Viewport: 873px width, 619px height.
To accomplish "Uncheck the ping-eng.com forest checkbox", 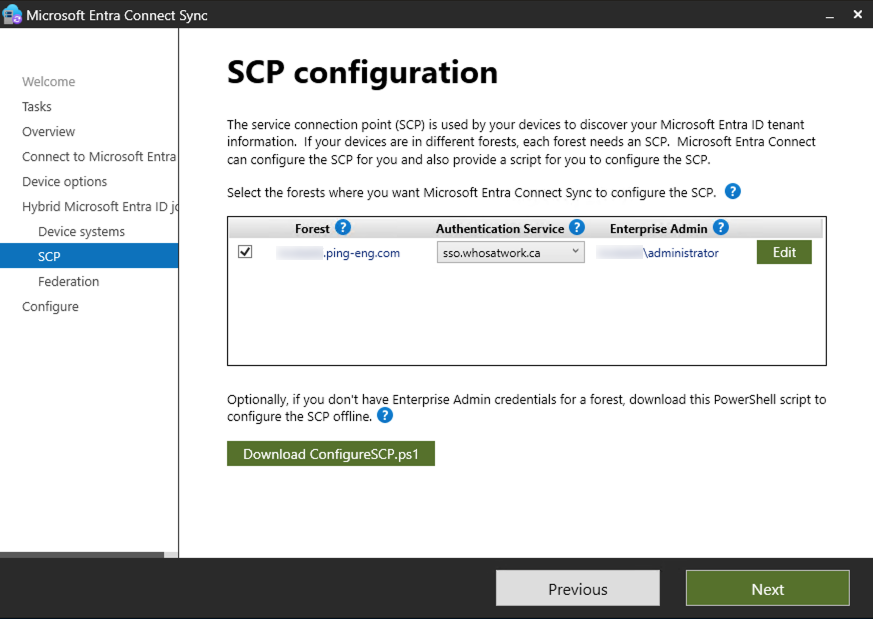I will [245, 252].
